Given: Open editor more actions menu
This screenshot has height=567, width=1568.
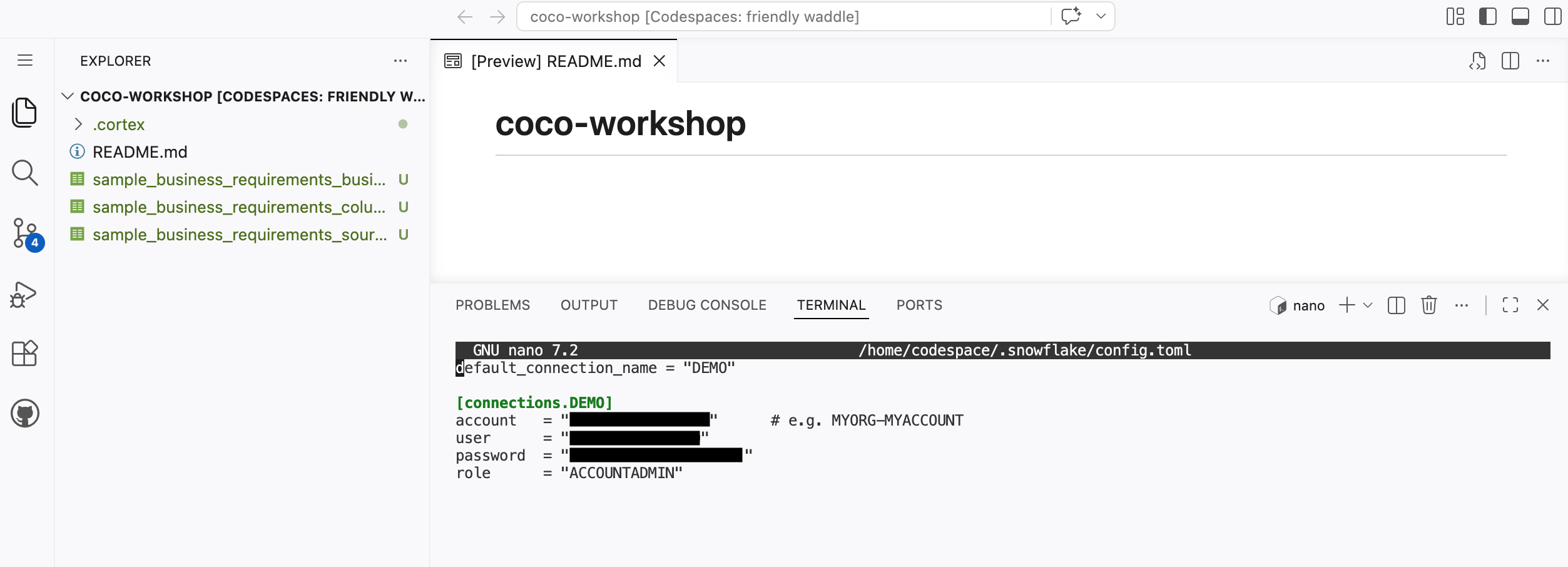Looking at the screenshot, I should (1543, 61).
